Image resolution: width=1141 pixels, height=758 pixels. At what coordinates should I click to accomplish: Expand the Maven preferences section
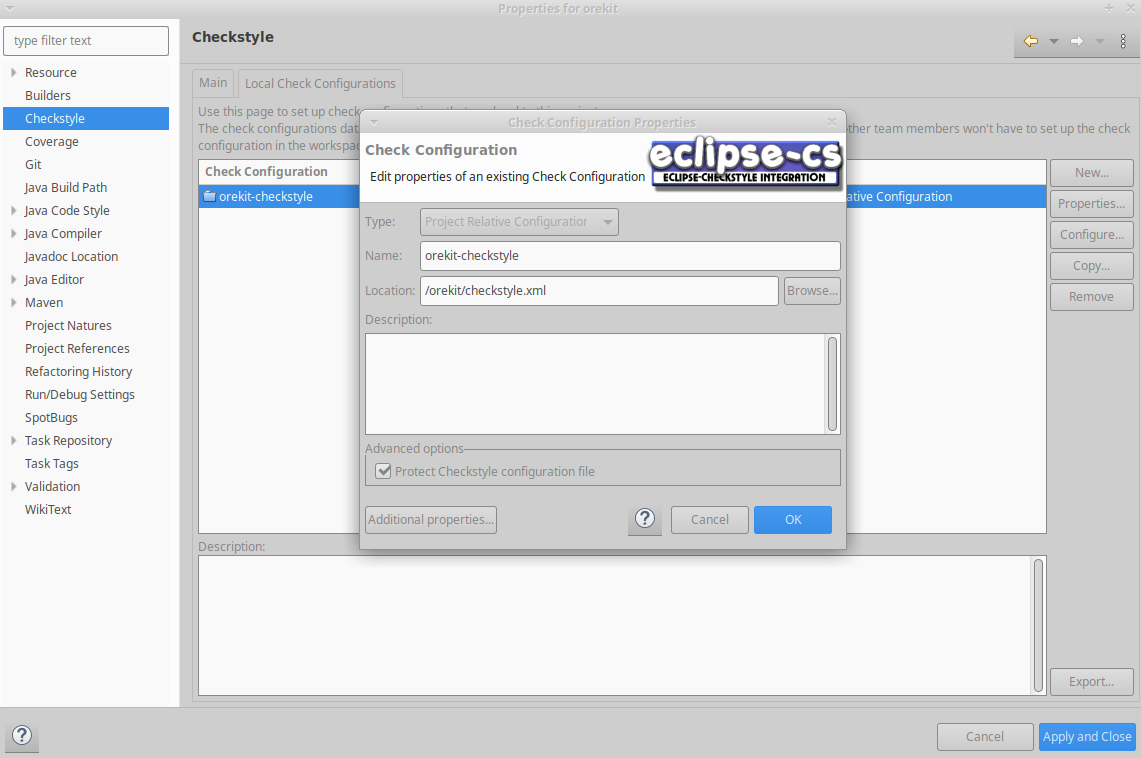tap(12, 302)
